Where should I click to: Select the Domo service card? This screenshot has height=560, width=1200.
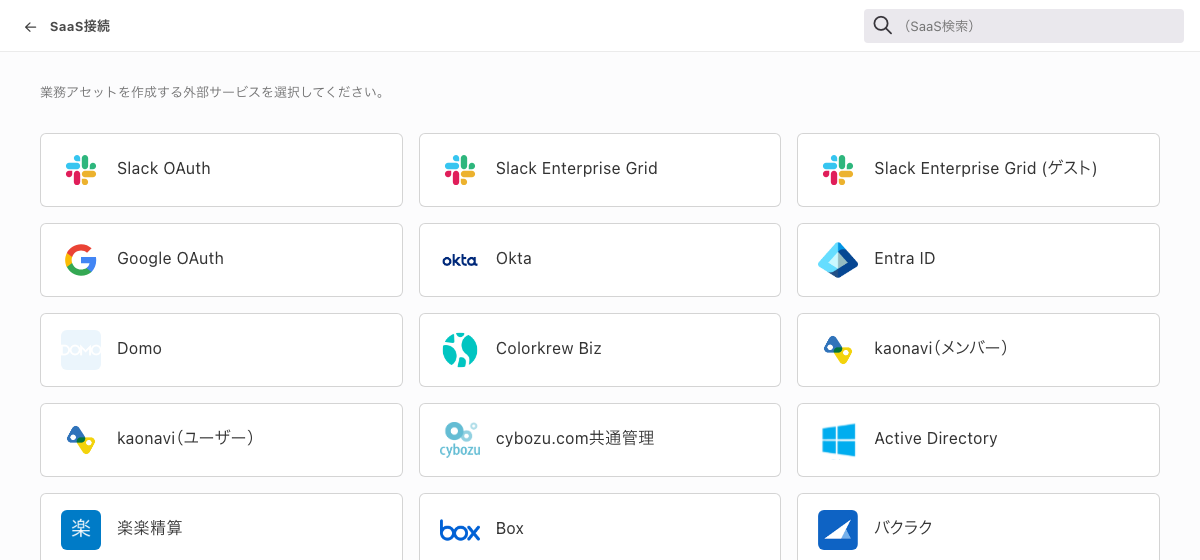pos(221,350)
